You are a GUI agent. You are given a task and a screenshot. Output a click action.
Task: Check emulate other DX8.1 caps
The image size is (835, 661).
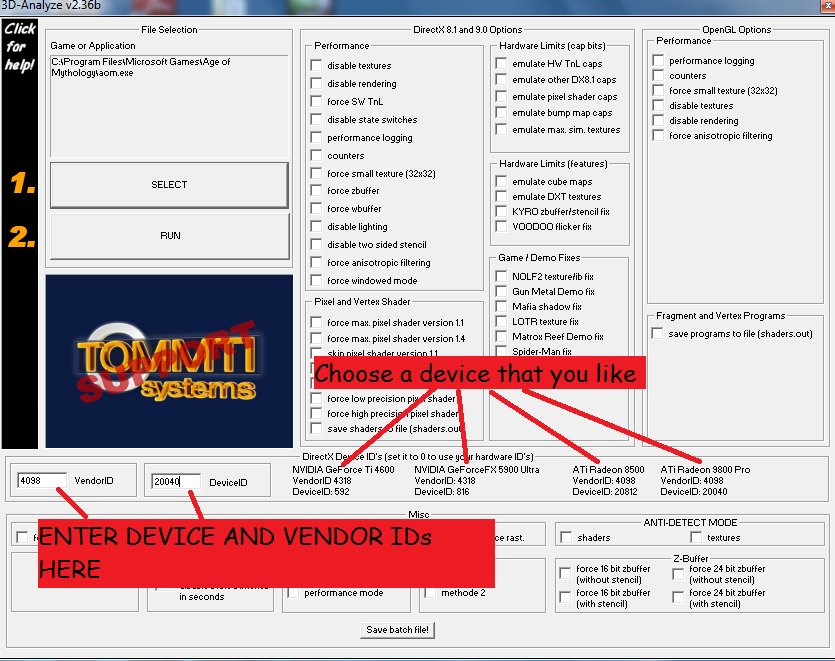[x=501, y=79]
